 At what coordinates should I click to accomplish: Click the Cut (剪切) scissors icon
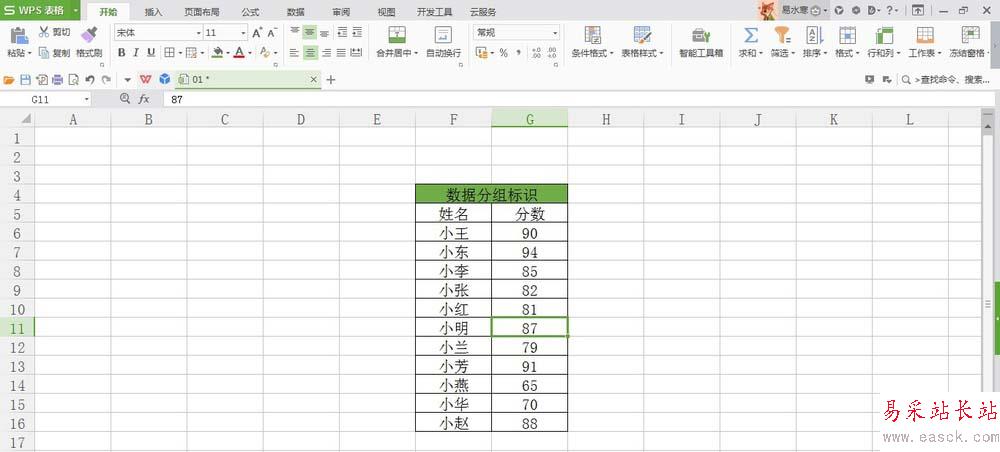(44, 32)
